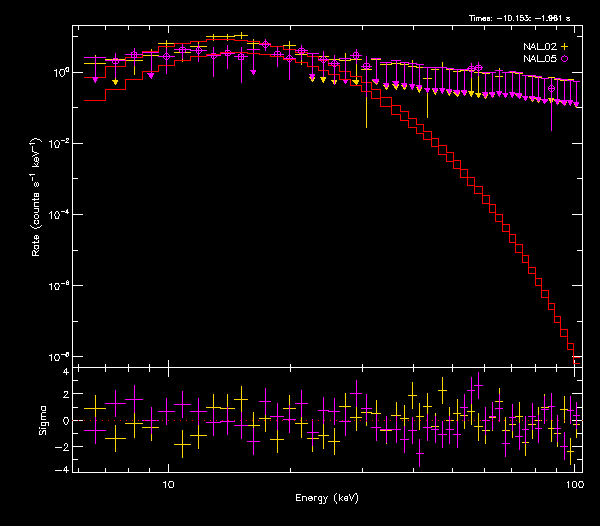Select the NAI_05 legend label
This screenshot has width=600, height=526.
tap(539, 60)
